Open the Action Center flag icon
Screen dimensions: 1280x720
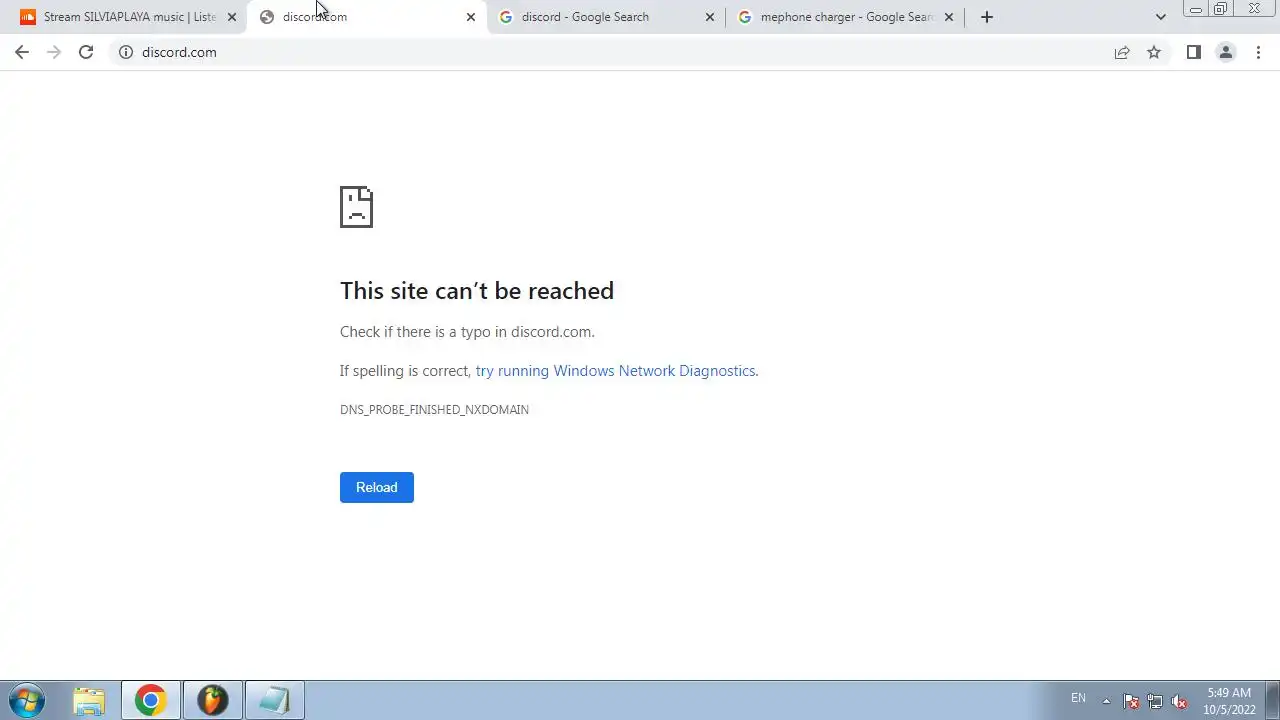(x=1131, y=701)
